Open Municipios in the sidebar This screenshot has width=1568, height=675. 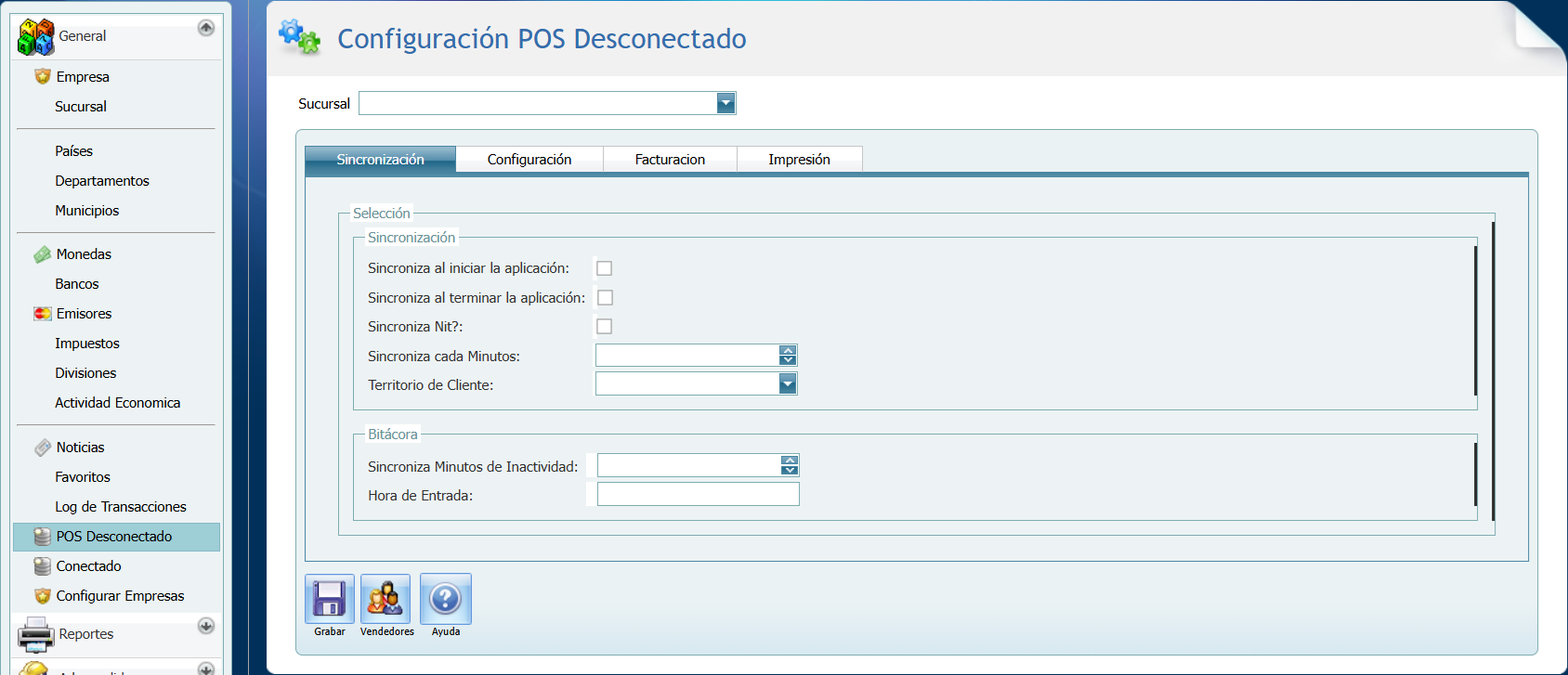pyautogui.click(x=87, y=210)
